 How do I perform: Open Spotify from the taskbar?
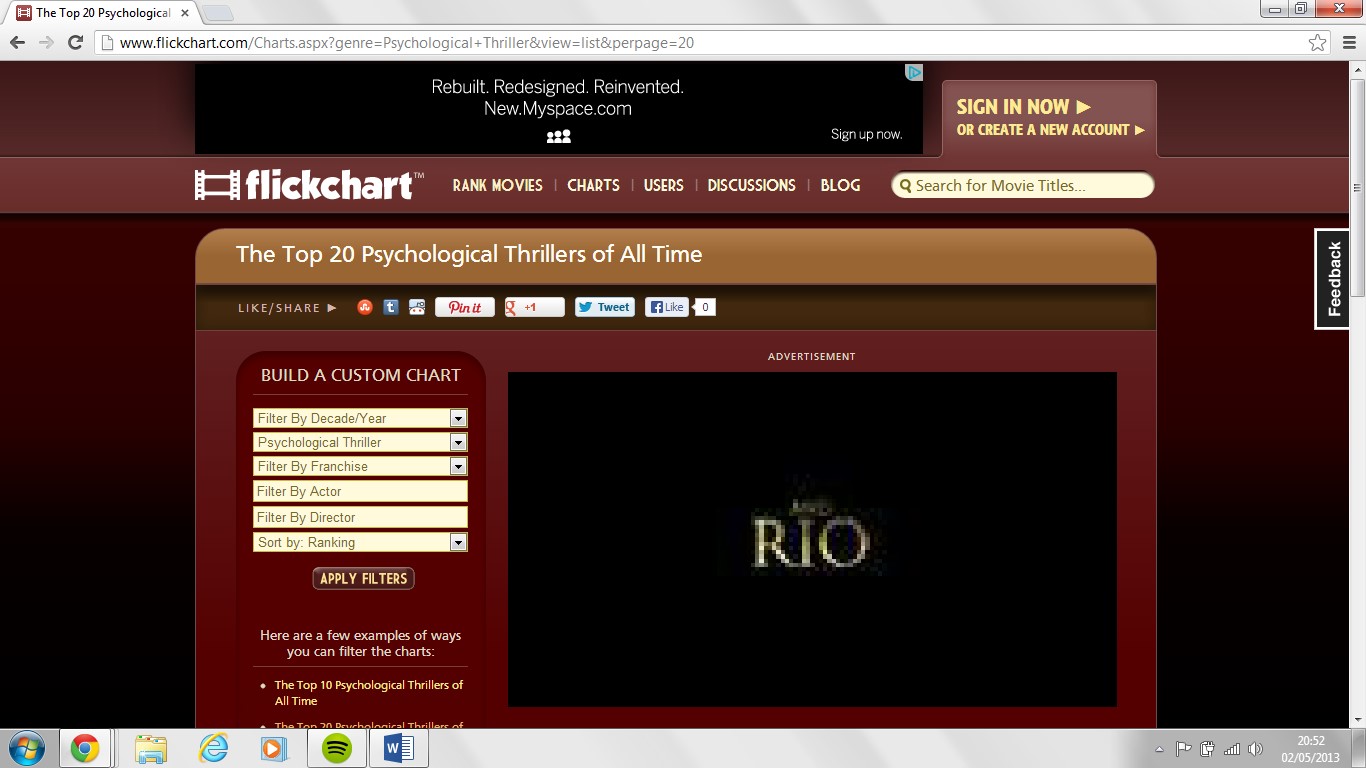point(337,748)
